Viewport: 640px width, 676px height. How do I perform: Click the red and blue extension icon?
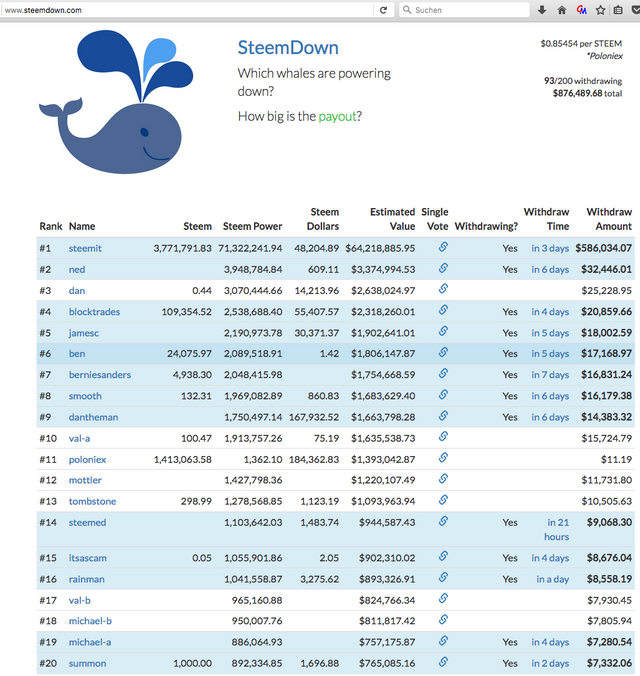coord(581,10)
